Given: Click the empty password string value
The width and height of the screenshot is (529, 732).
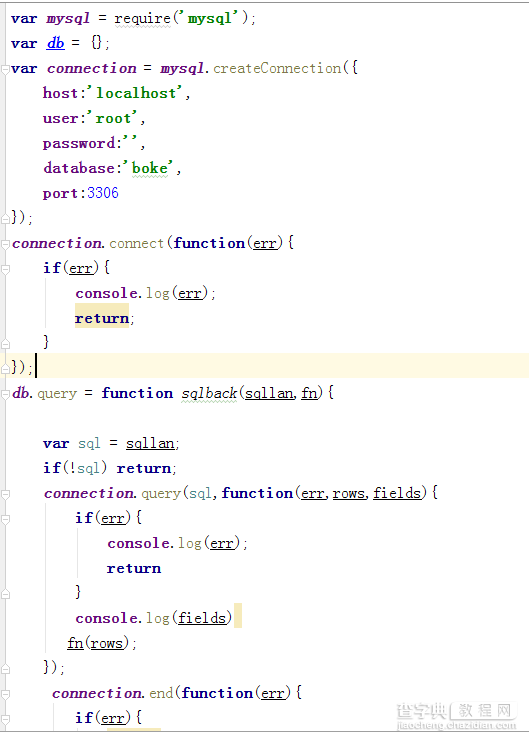Looking at the screenshot, I should 130,141.
